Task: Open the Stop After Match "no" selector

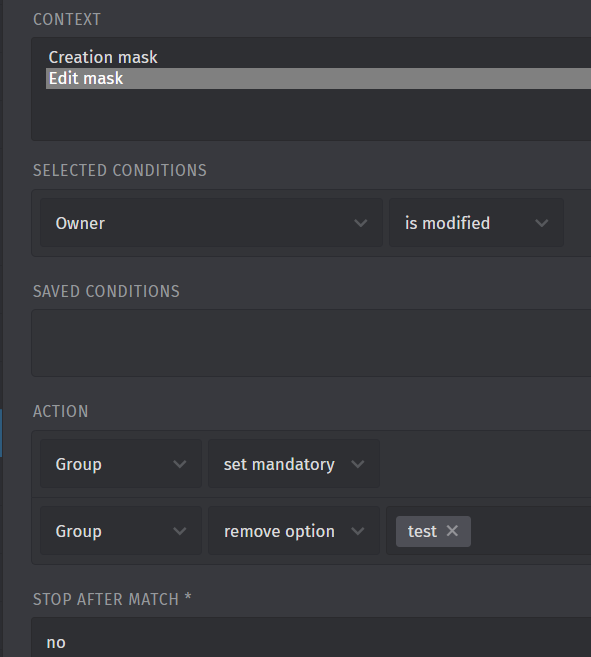Action: [311, 638]
